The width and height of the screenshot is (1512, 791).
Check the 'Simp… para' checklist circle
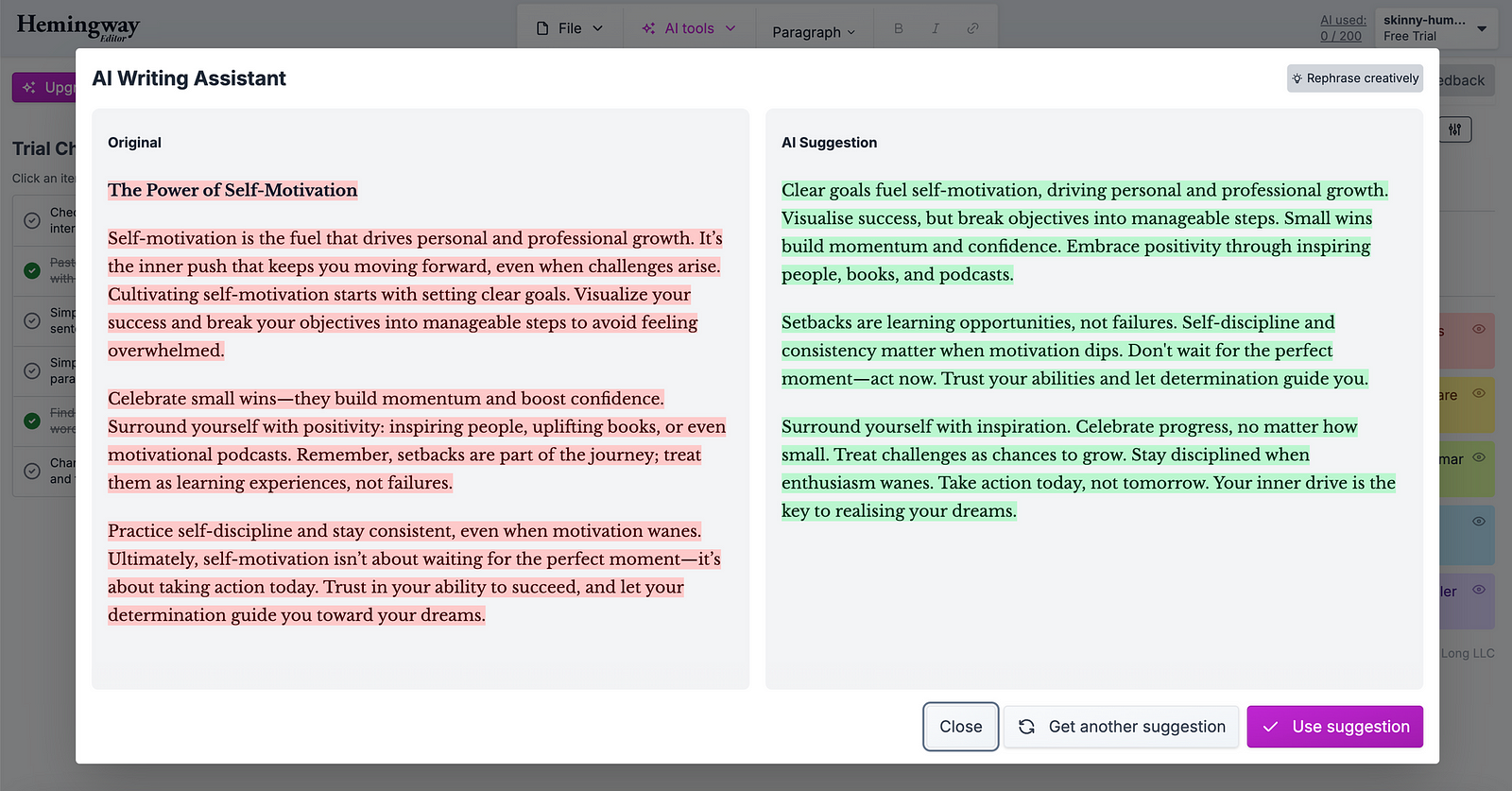click(32, 370)
